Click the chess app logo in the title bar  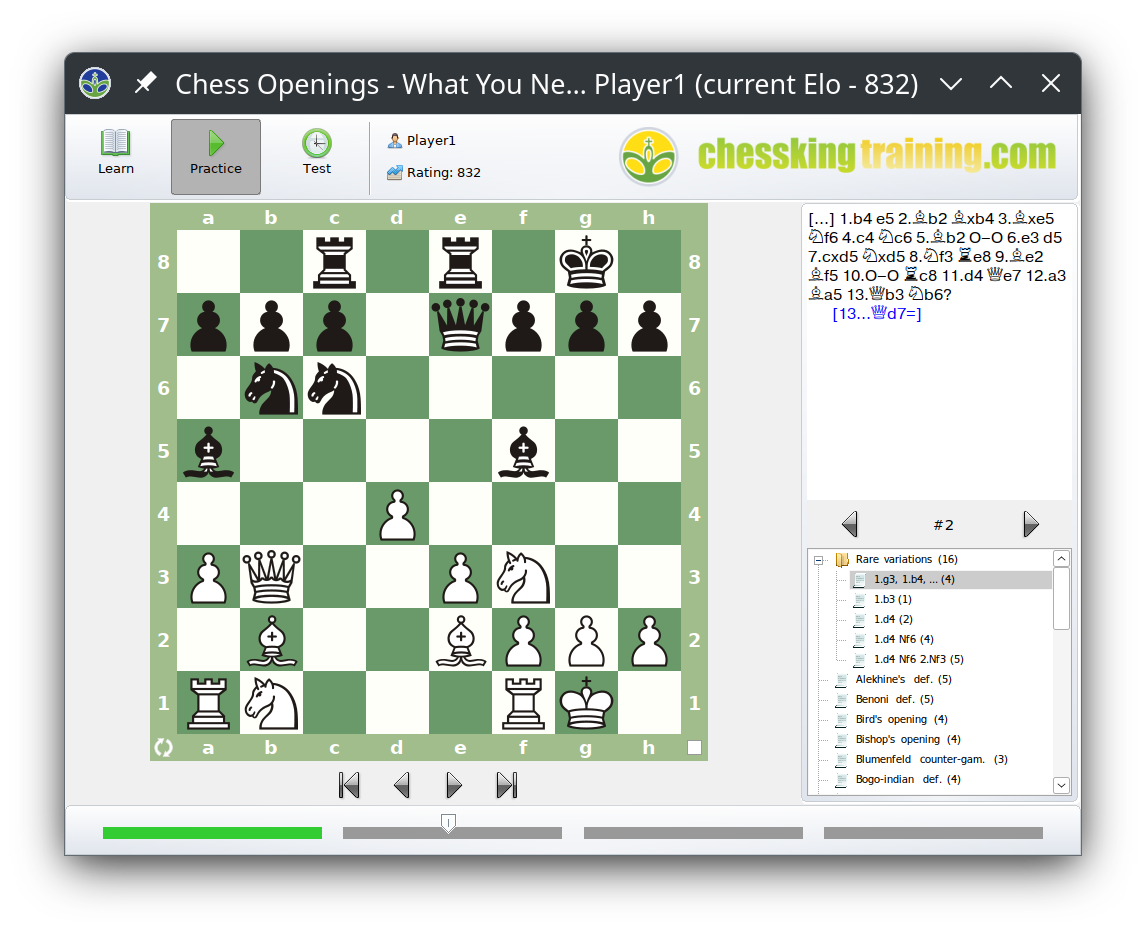pyautogui.click(x=95, y=83)
